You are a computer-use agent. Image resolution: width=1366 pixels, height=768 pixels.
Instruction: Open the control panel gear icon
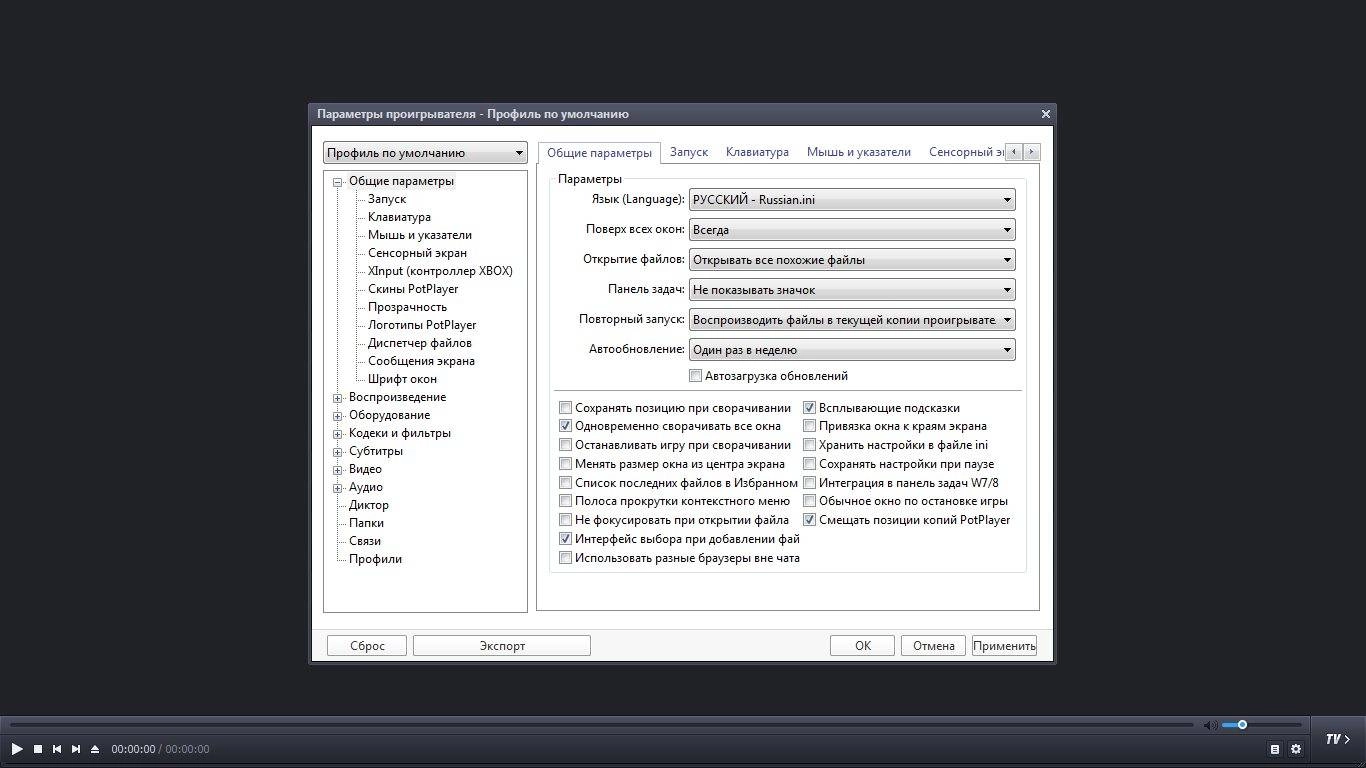[x=1296, y=749]
